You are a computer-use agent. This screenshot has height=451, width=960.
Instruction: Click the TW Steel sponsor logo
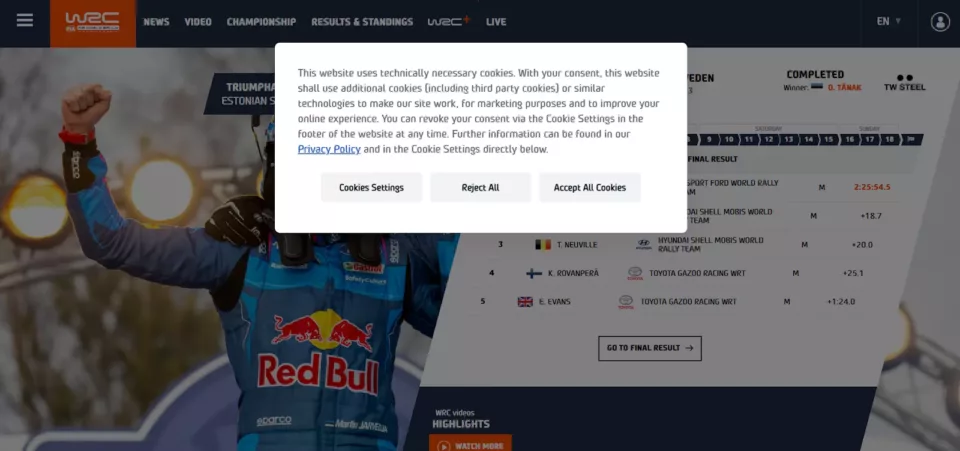coord(904,83)
